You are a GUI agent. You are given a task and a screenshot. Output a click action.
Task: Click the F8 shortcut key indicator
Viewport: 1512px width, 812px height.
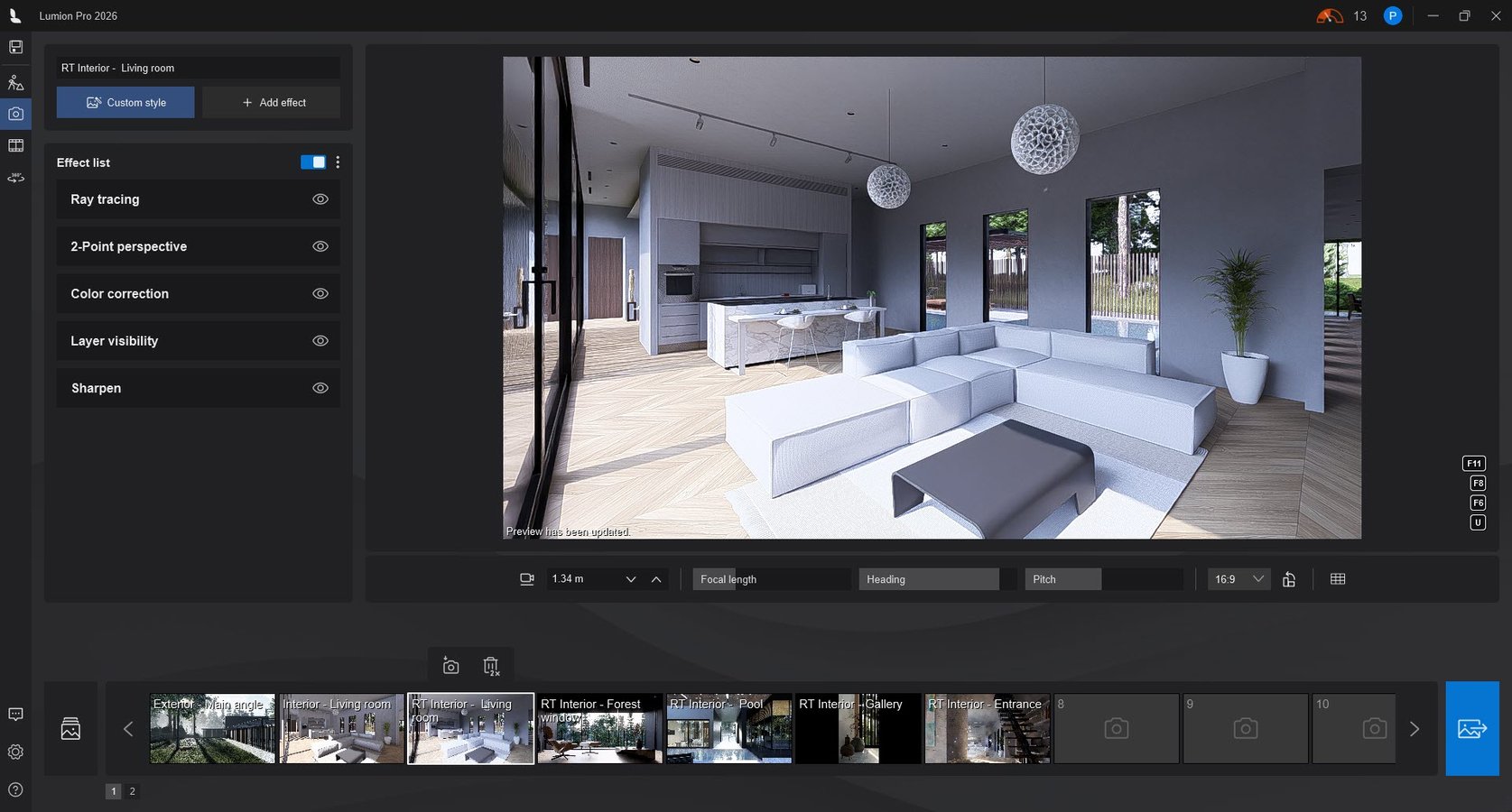click(1478, 484)
